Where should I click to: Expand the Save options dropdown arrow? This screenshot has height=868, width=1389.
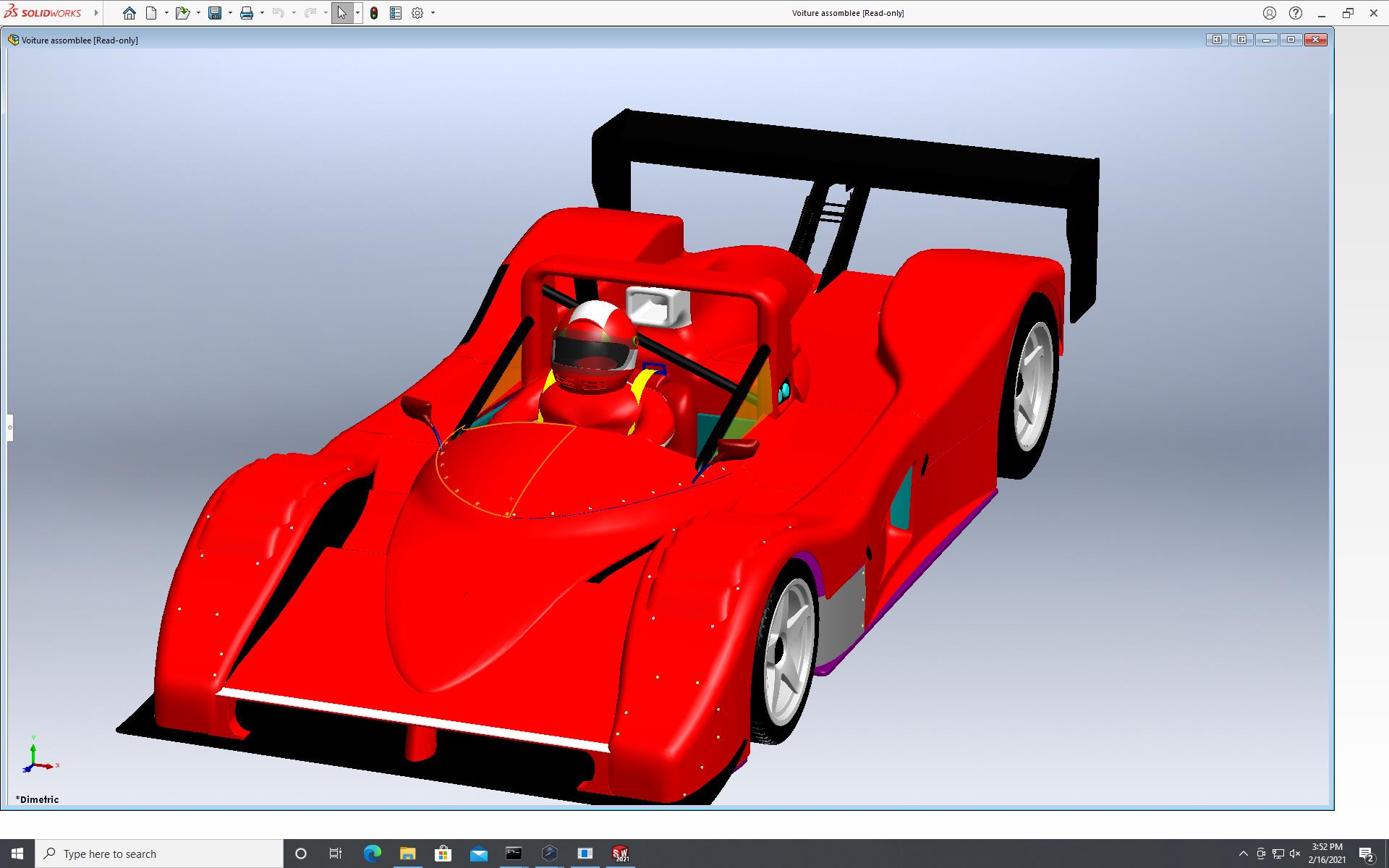point(230,13)
